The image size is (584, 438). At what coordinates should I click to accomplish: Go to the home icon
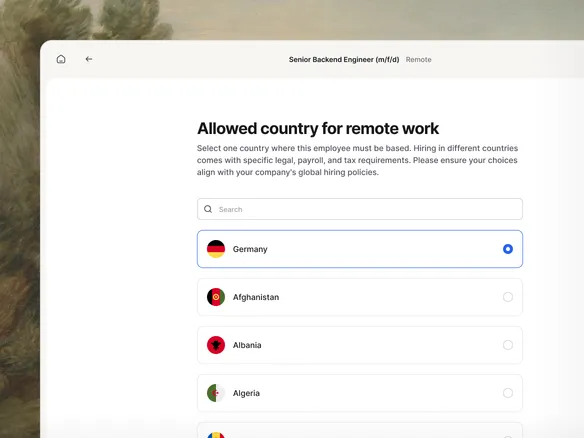click(61, 59)
